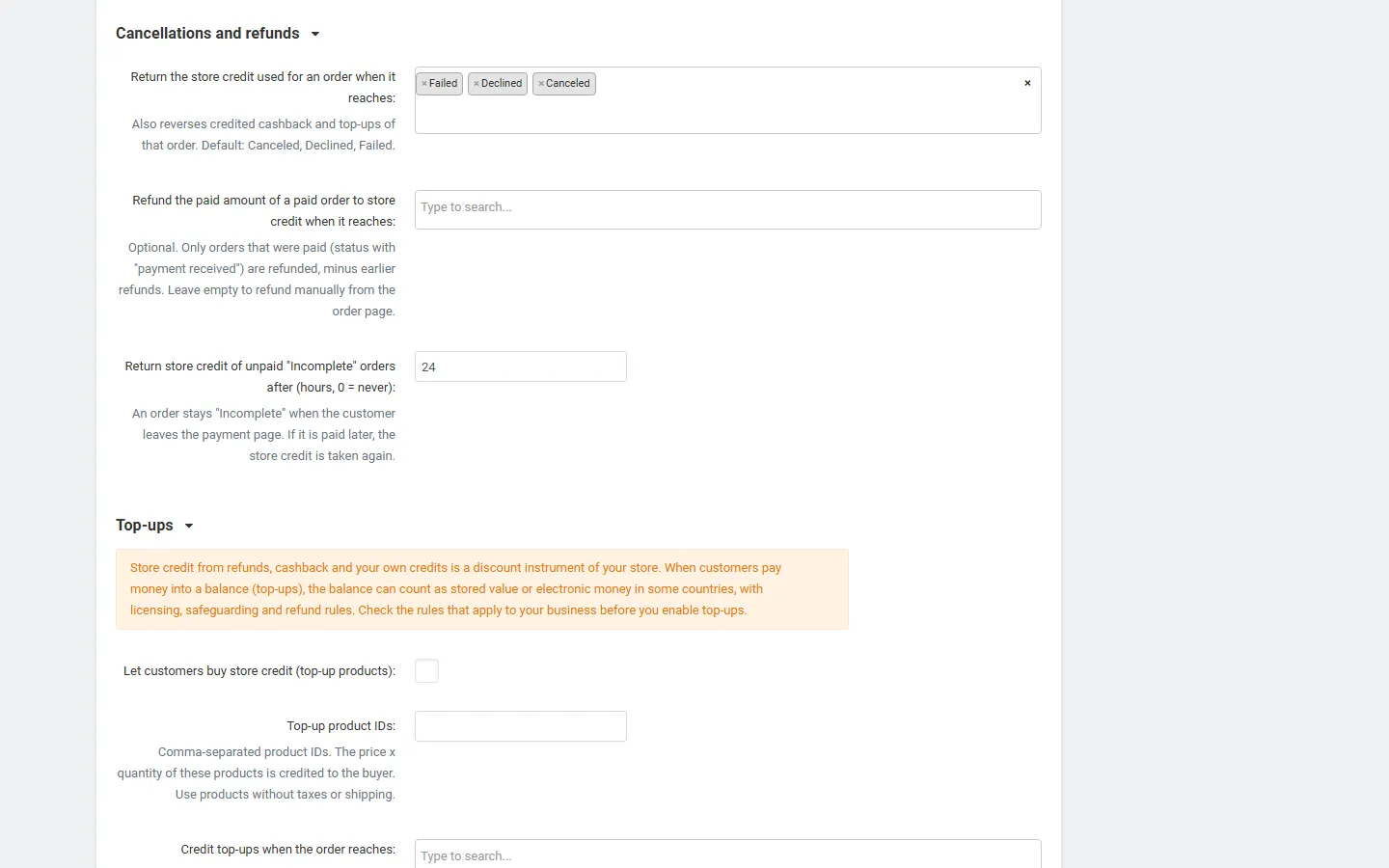Viewport: 1389px width, 868px height.
Task: Remove the Declined status tag
Action: pos(477,84)
